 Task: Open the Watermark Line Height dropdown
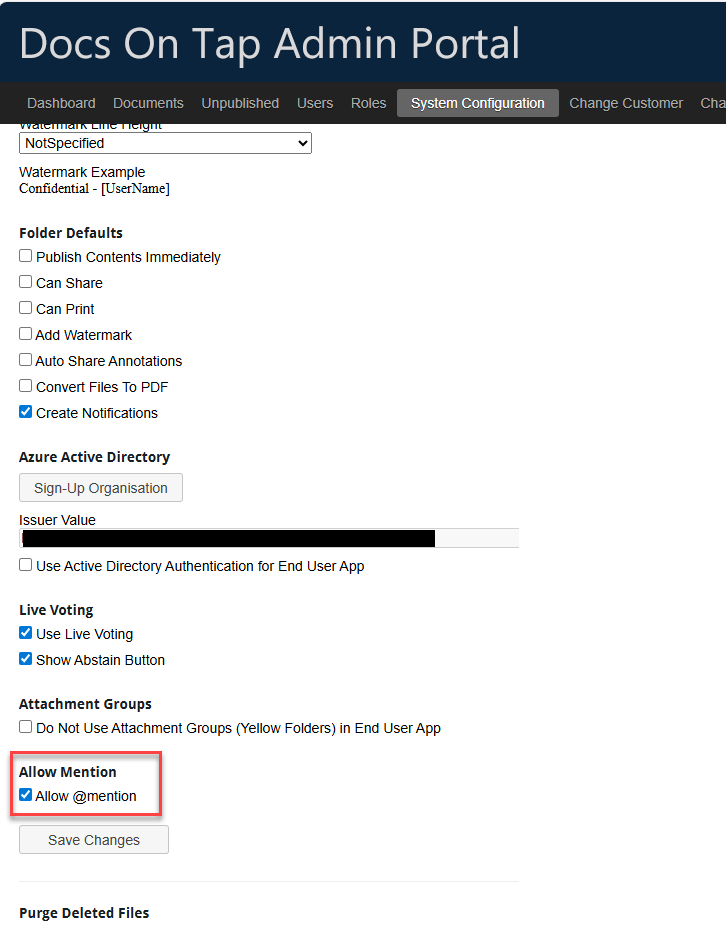pos(165,143)
